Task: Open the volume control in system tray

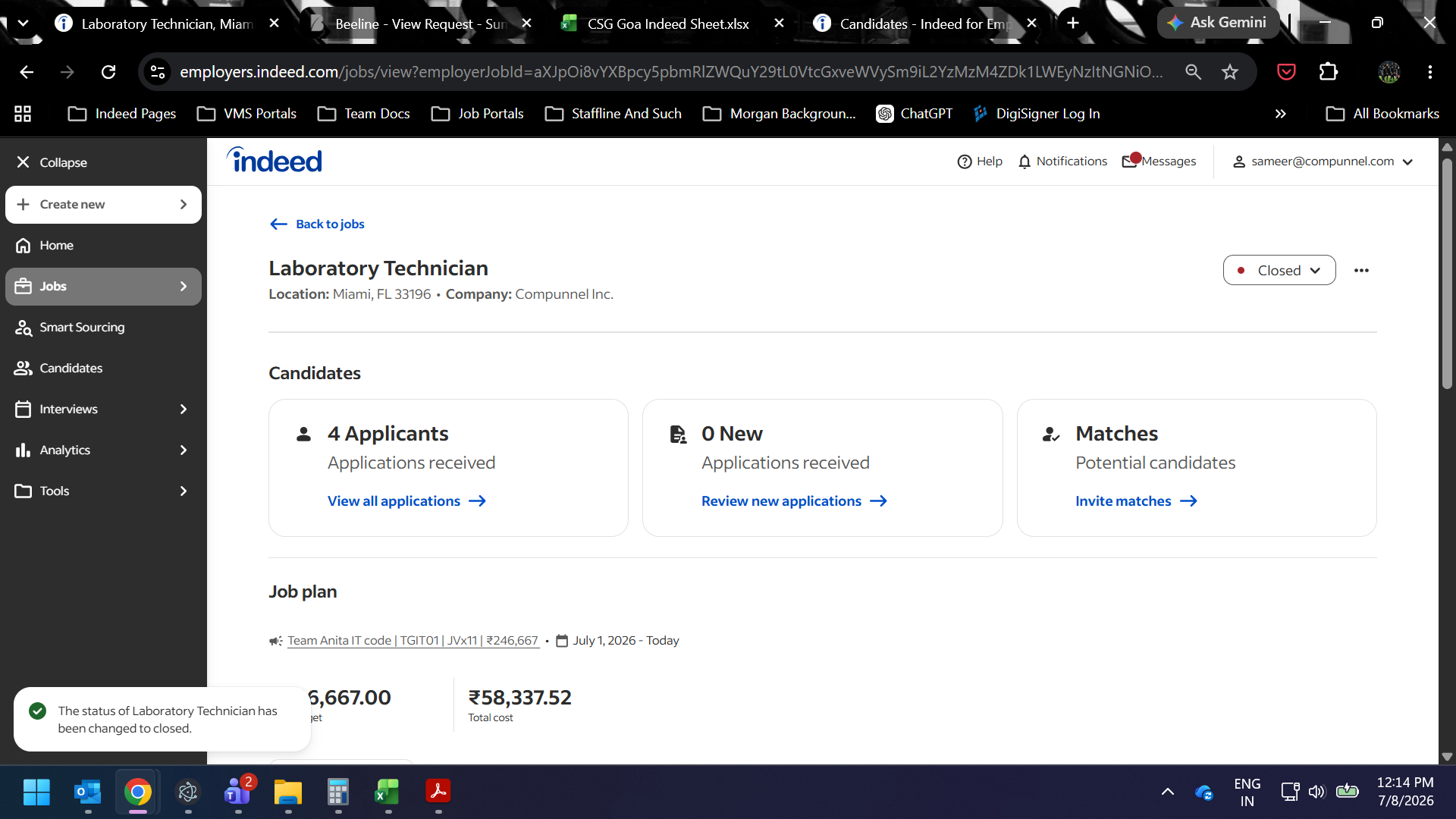Action: pos(1316,792)
